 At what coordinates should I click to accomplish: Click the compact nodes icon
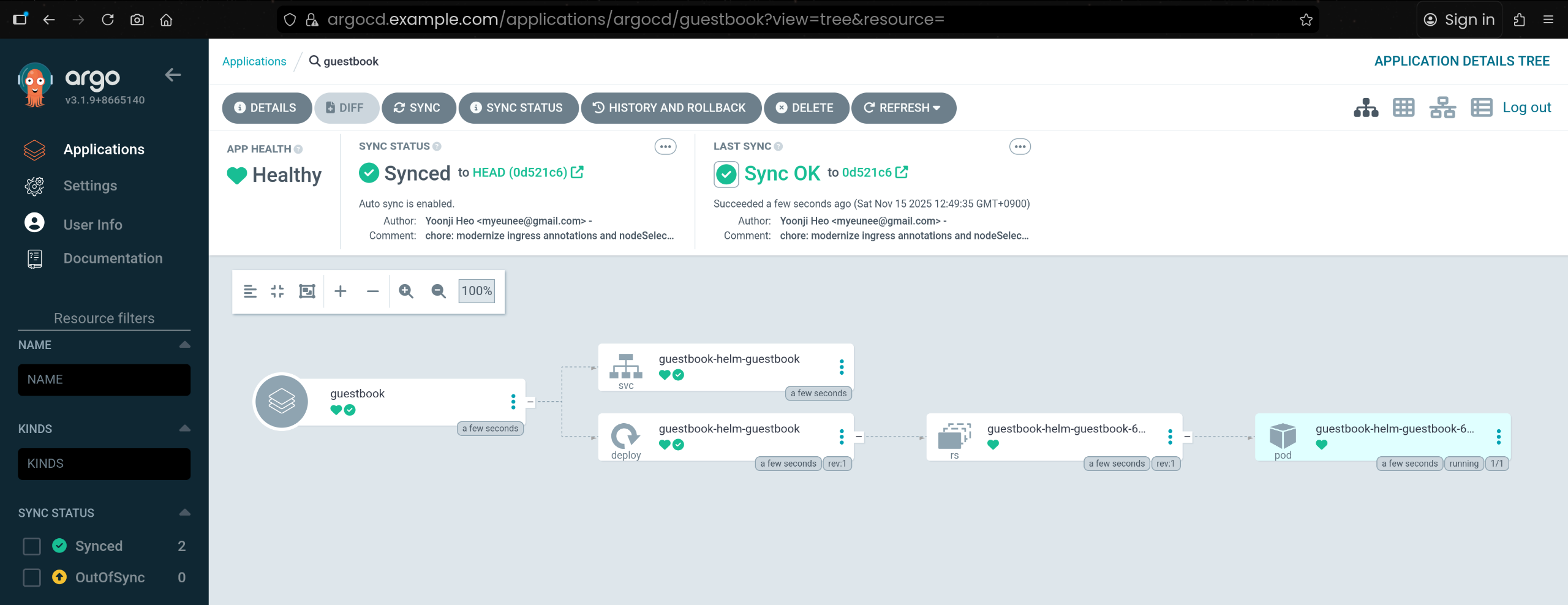(277, 291)
